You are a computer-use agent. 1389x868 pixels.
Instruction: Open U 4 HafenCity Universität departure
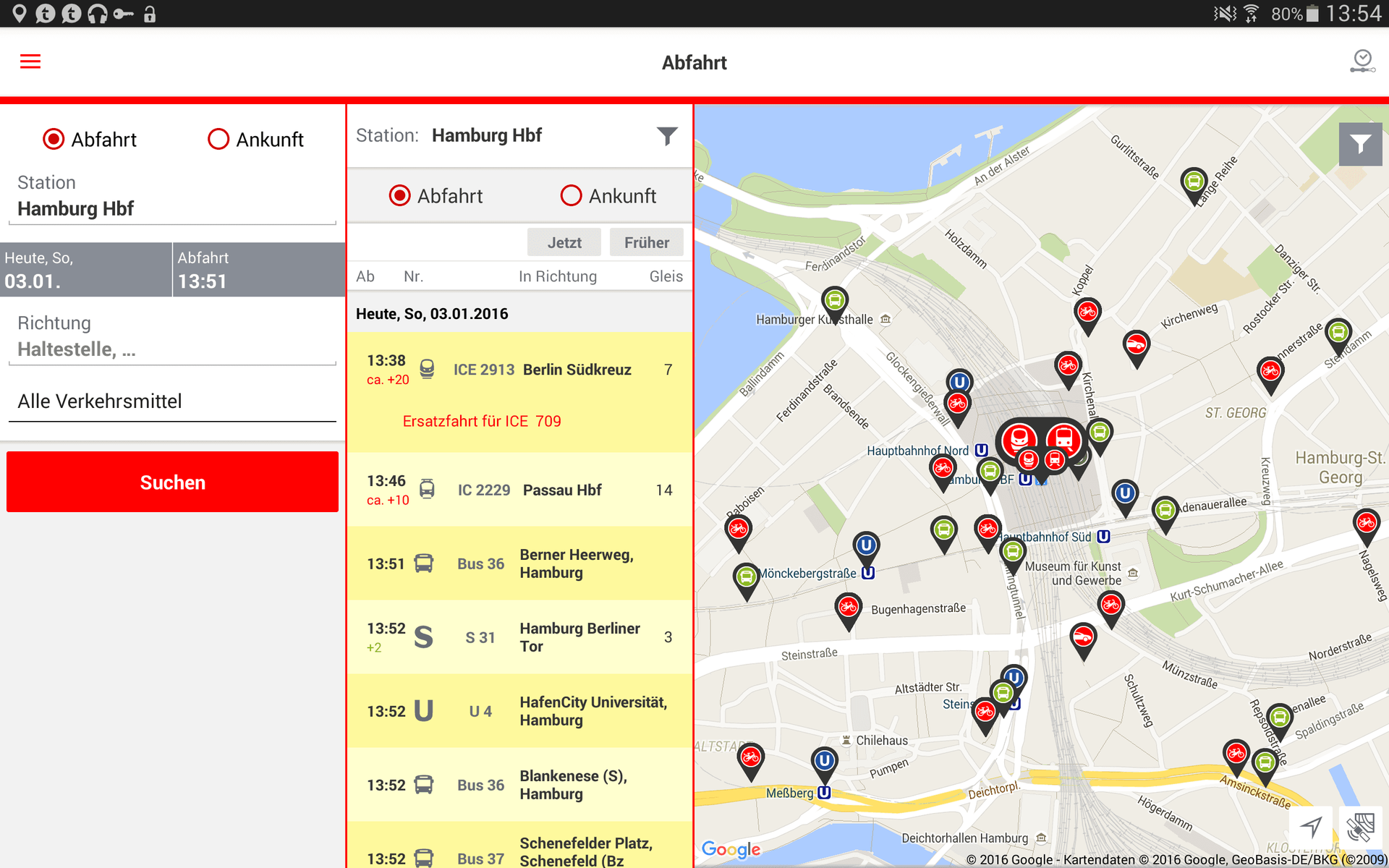[x=519, y=711]
